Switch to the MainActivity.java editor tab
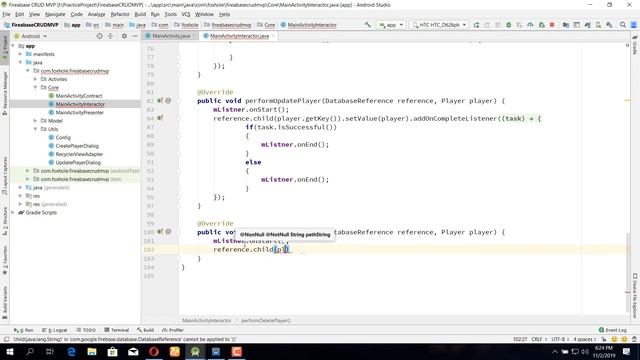640x360 pixels. [171, 36]
